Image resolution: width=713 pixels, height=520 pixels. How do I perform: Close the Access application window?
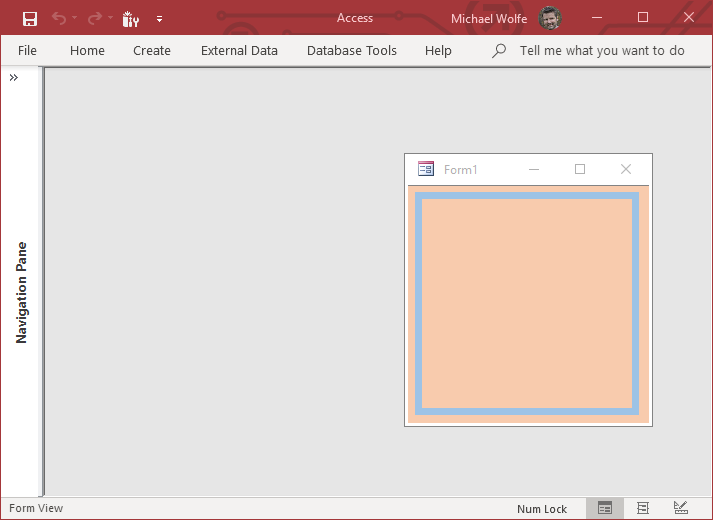click(688, 17)
